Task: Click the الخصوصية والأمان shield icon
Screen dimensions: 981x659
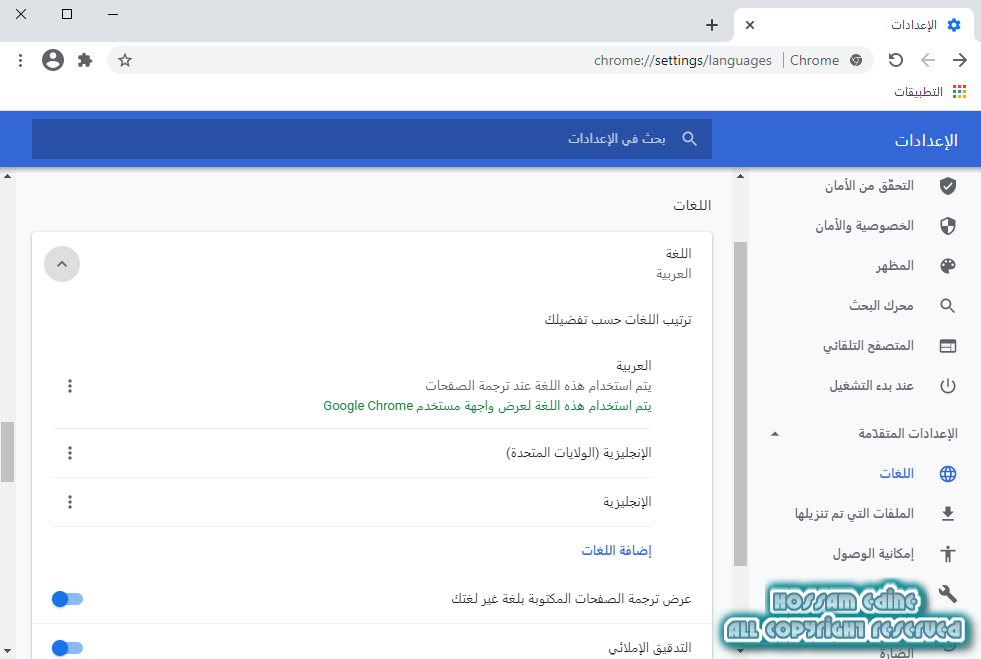Action: pyautogui.click(x=948, y=226)
